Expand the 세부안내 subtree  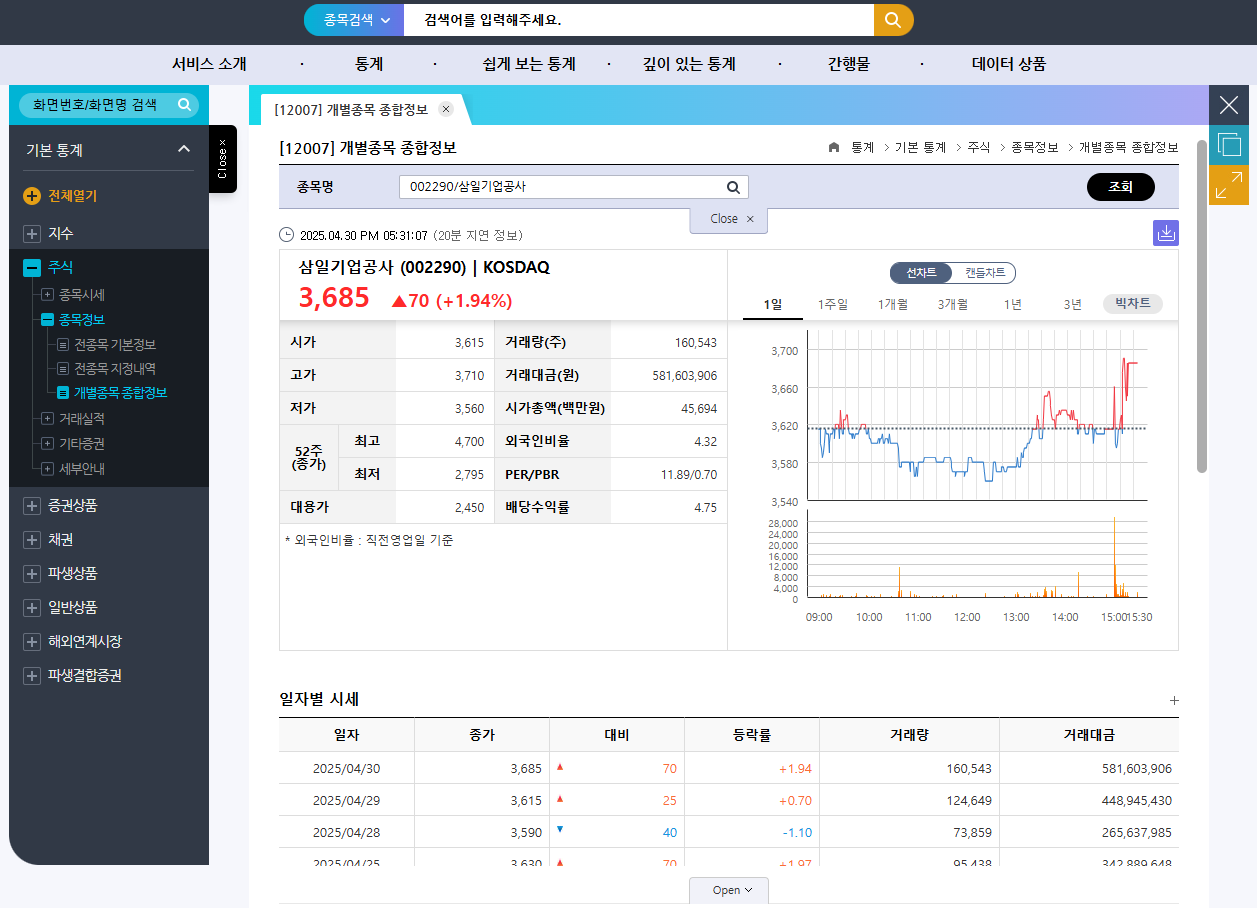coord(47,468)
